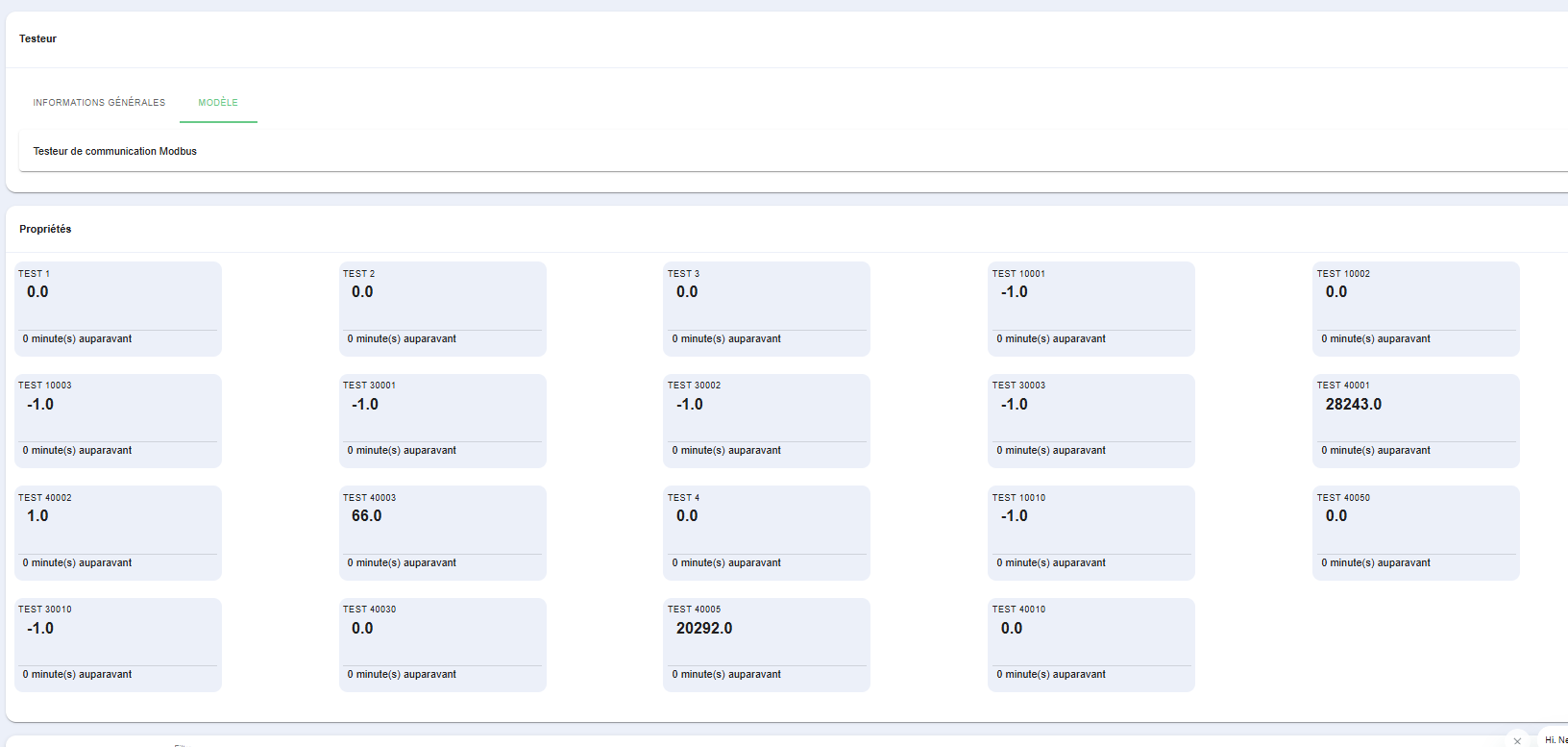
Task: Click the TEST 10003 property card
Action: point(118,421)
